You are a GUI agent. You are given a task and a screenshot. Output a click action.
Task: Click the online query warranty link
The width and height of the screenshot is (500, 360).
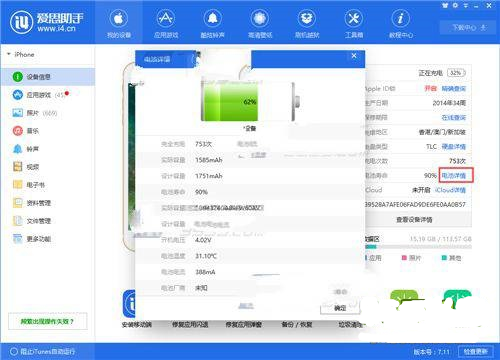coord(454,117)
